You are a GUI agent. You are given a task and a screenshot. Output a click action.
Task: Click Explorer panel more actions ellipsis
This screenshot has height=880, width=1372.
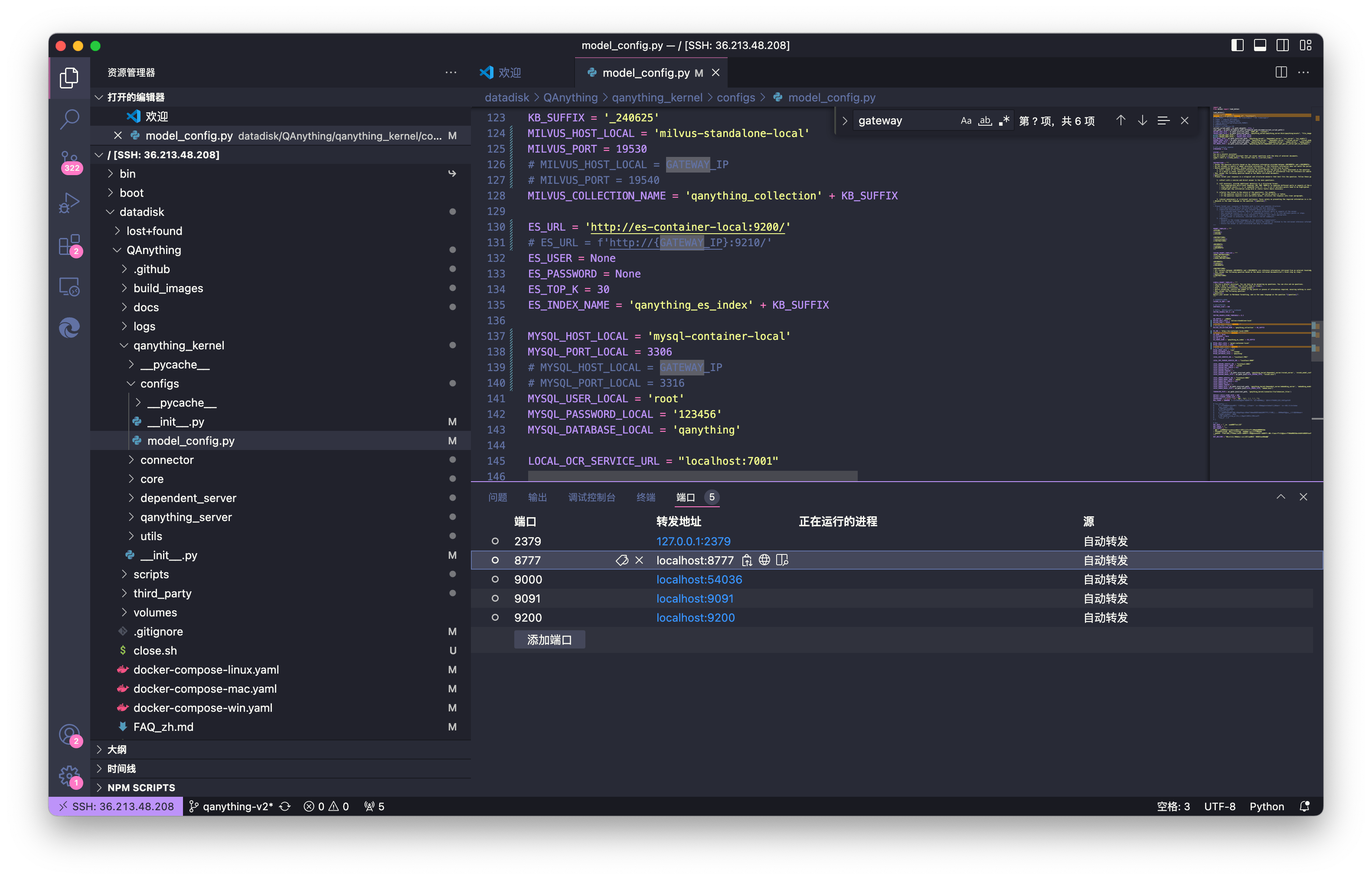click(451, 72)
